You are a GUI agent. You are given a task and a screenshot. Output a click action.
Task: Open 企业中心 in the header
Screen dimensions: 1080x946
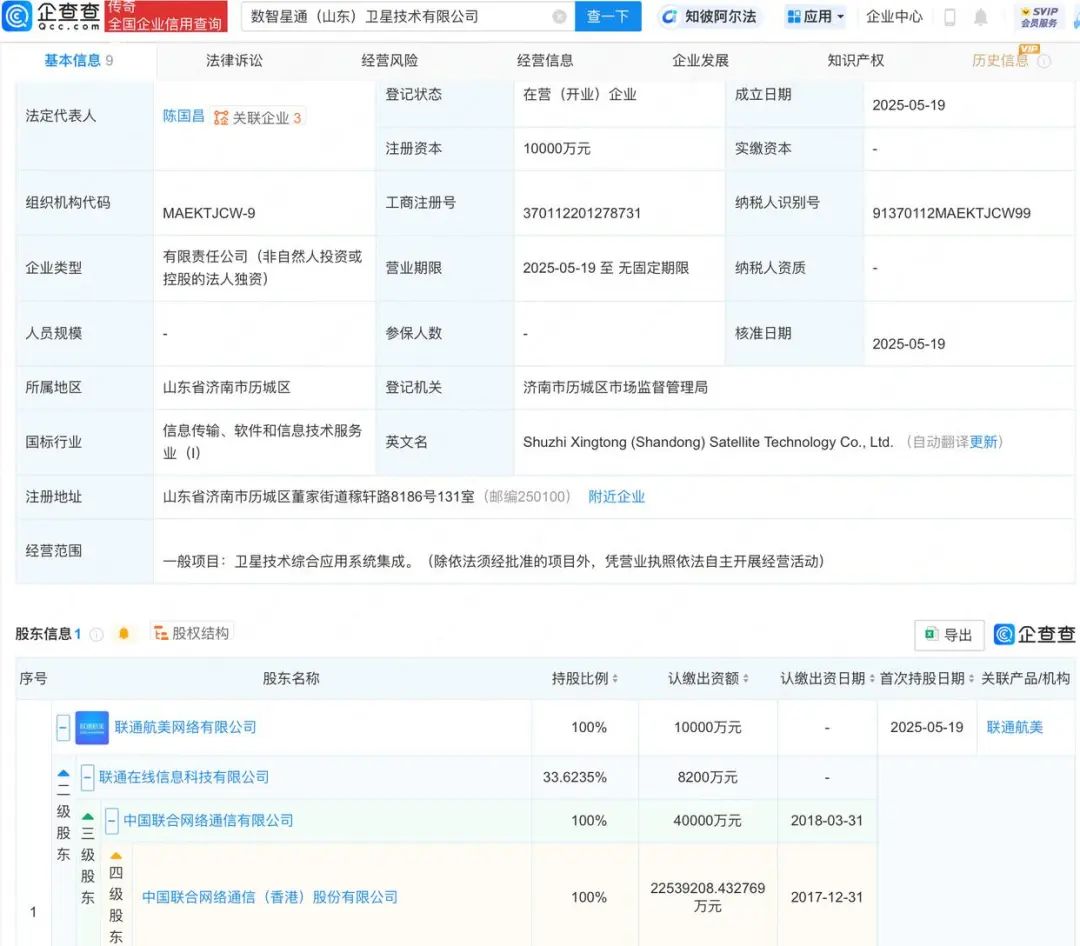click(x=894, y=17)
